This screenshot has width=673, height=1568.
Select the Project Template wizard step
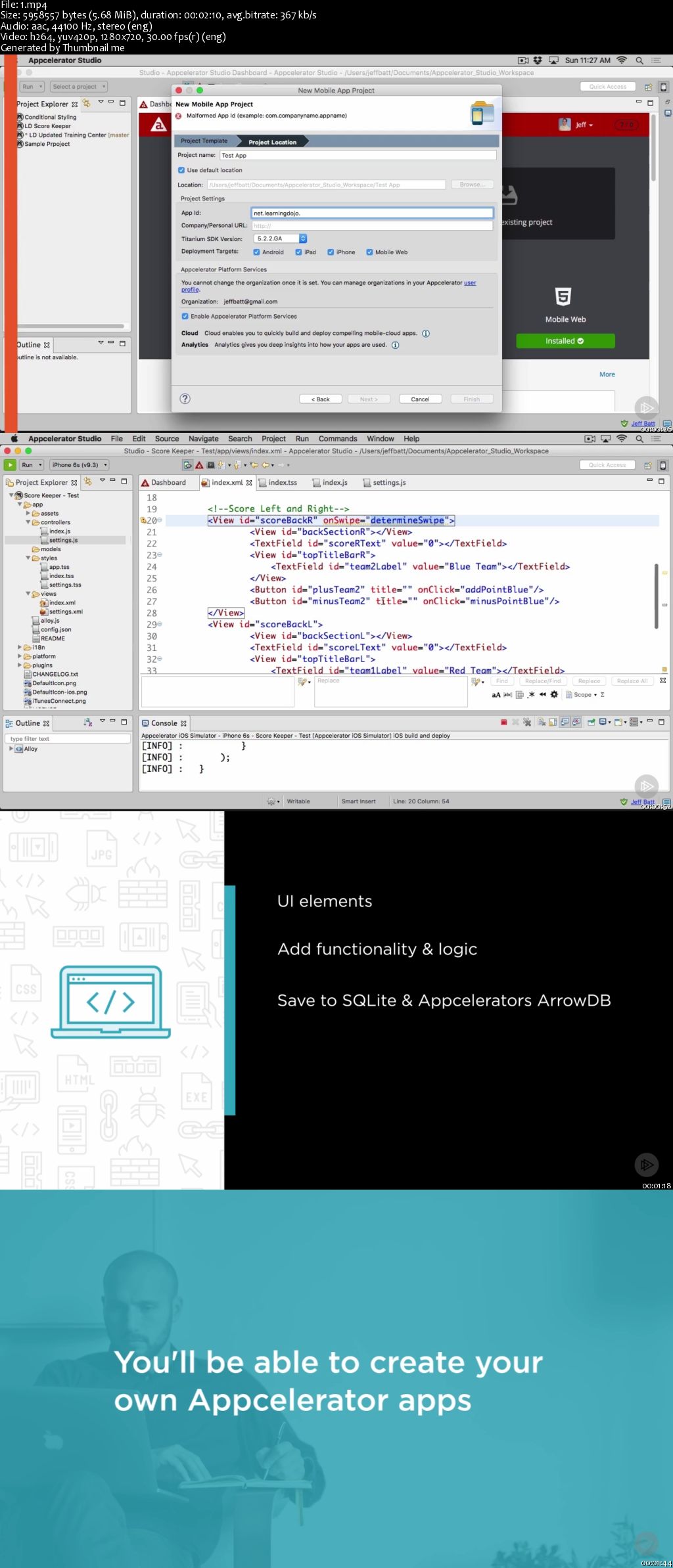tap(204, 141)
